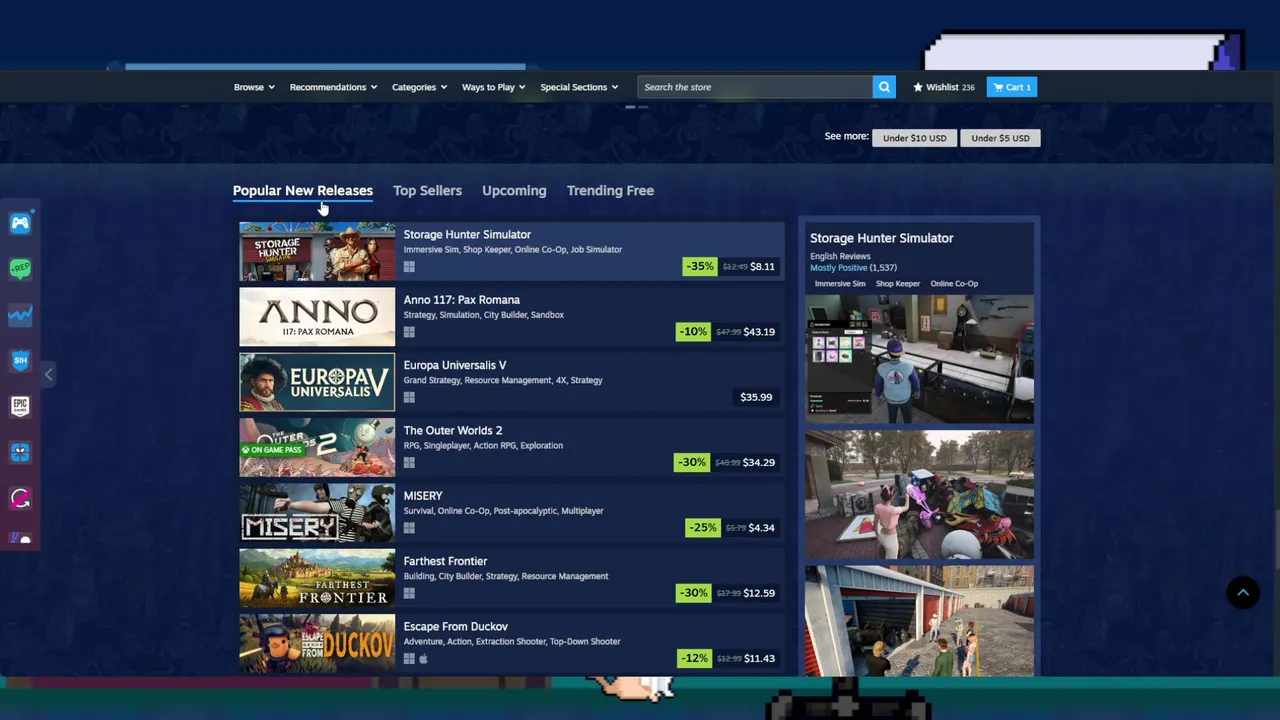Open the Wishlist star link
Viewport: 1280px width, 720px height.
(x=943, y=87)
